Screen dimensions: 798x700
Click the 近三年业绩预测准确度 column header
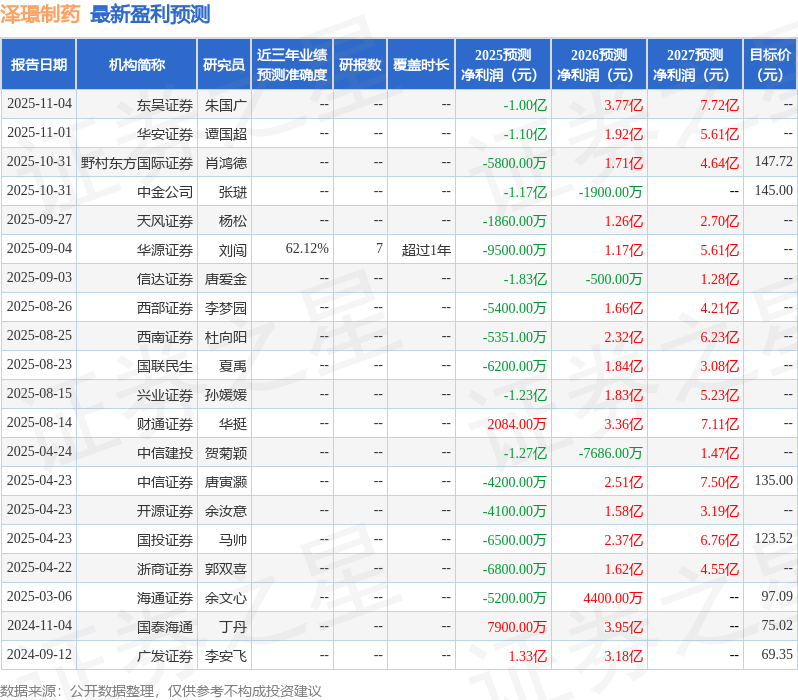tap(292, 65)
